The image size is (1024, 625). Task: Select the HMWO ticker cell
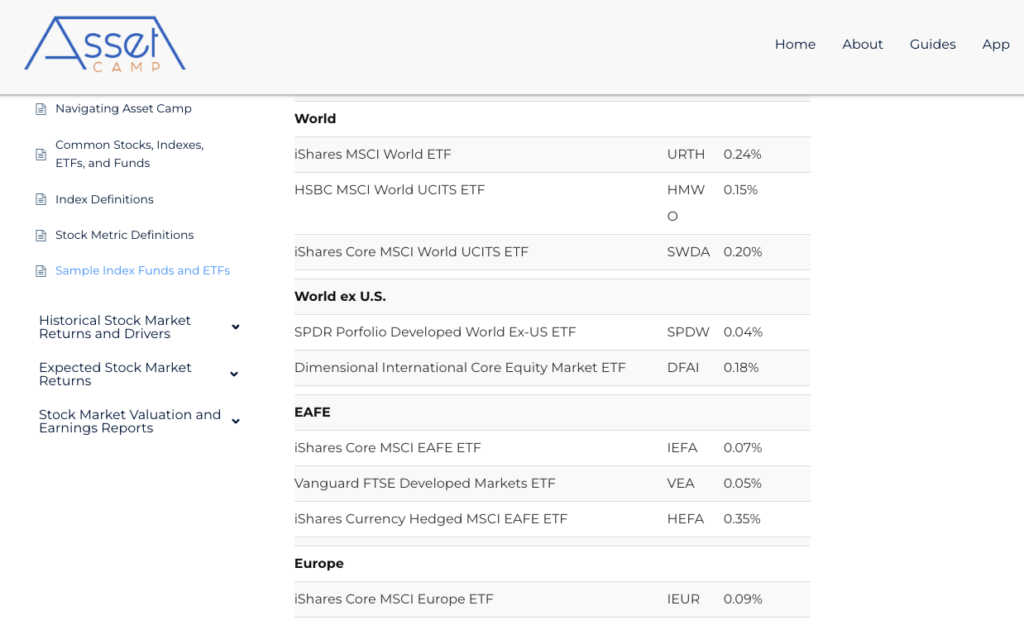click(x=686, y=203)
